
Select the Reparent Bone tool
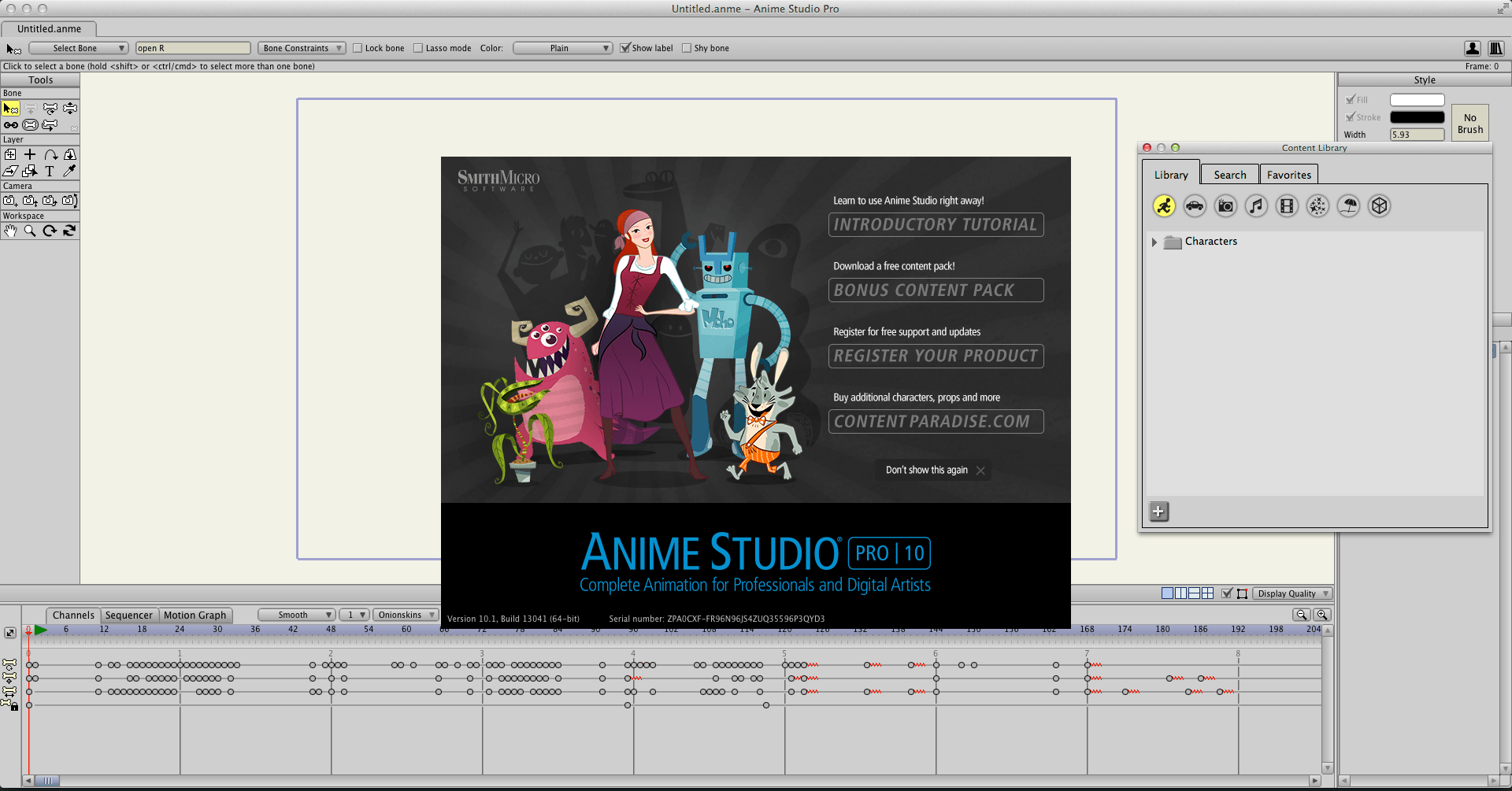click(x=50, y=125)
